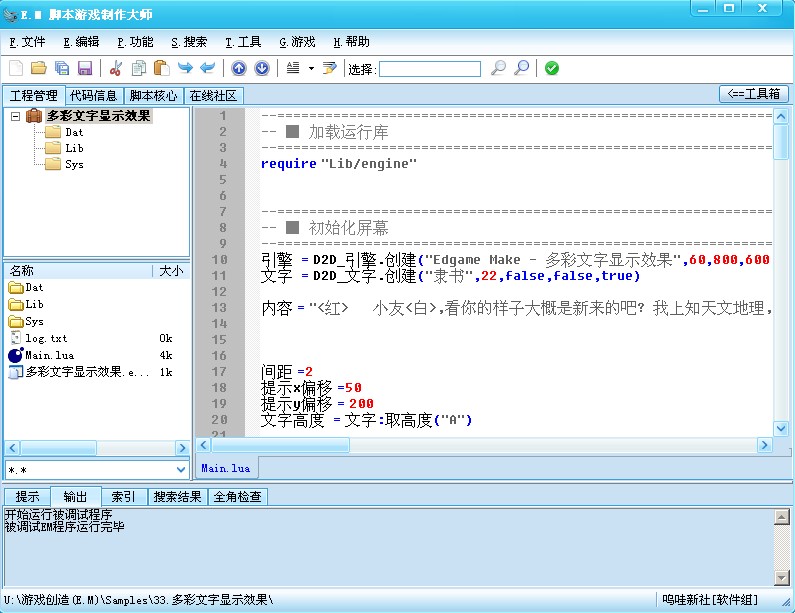Switch to 工程管理 tab
The image size is (795, 613).
[x=33, y=95]
